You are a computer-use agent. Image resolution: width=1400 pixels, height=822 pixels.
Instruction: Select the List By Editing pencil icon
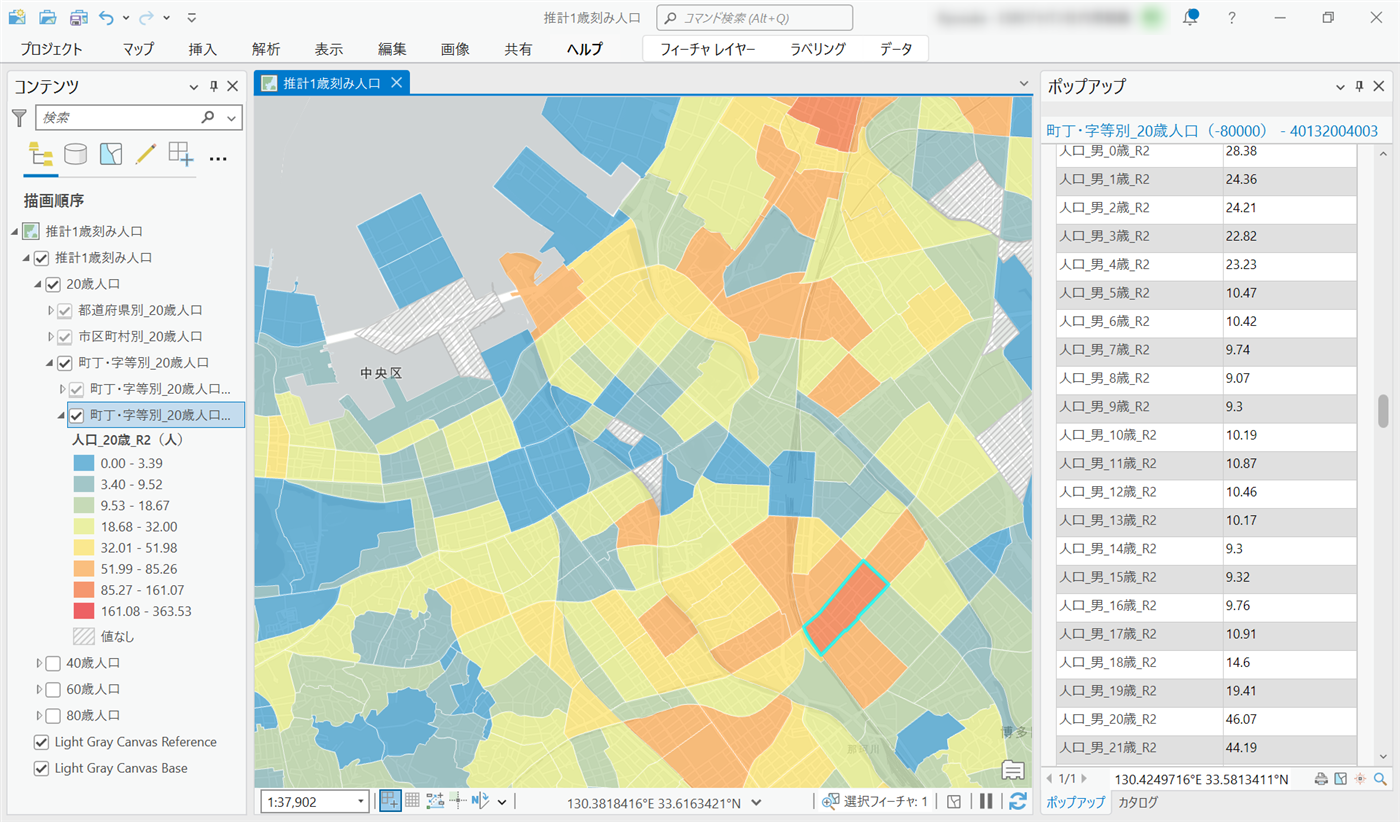click(x=146, y=154)
